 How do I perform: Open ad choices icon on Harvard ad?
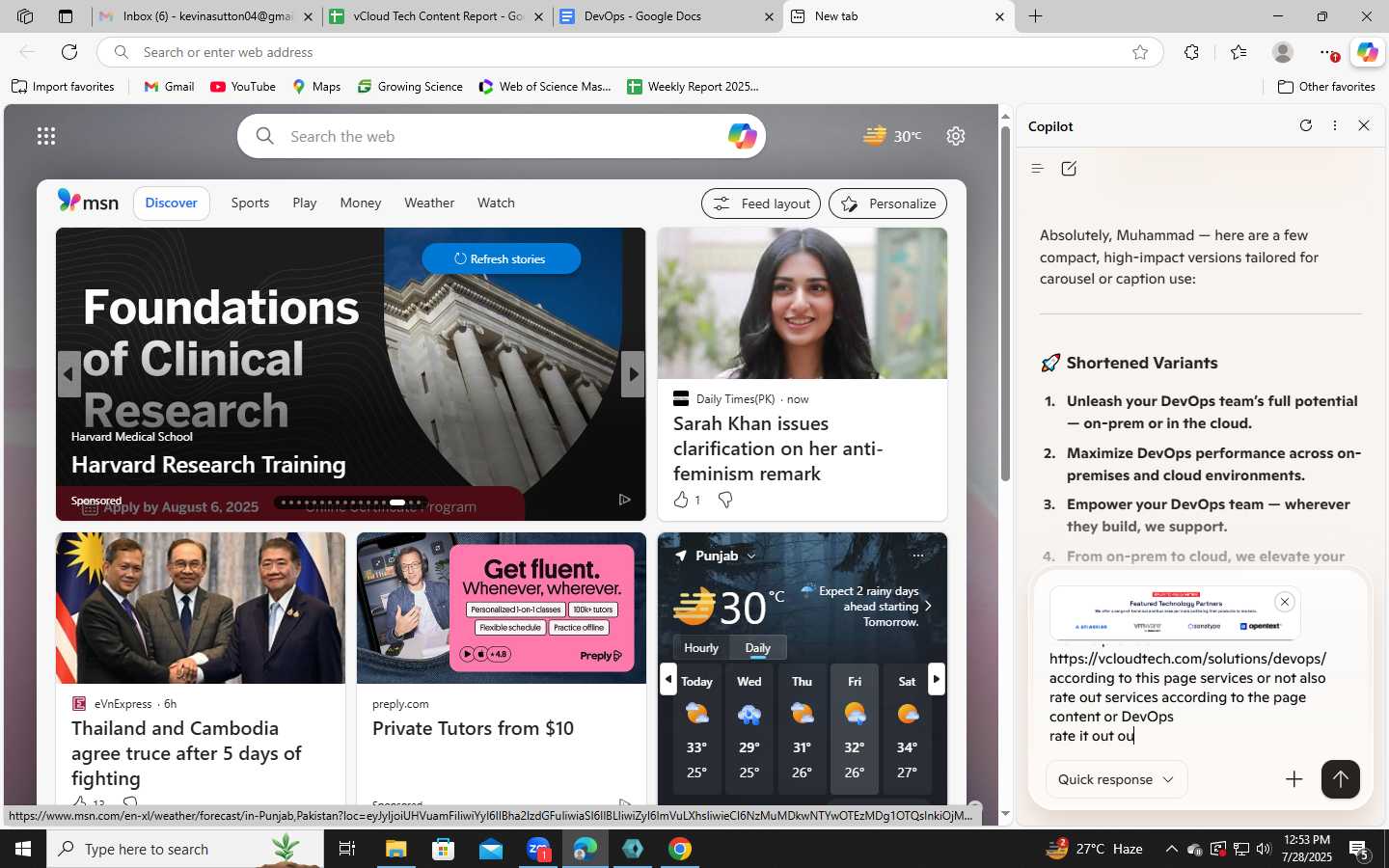[x=624, y=500]
